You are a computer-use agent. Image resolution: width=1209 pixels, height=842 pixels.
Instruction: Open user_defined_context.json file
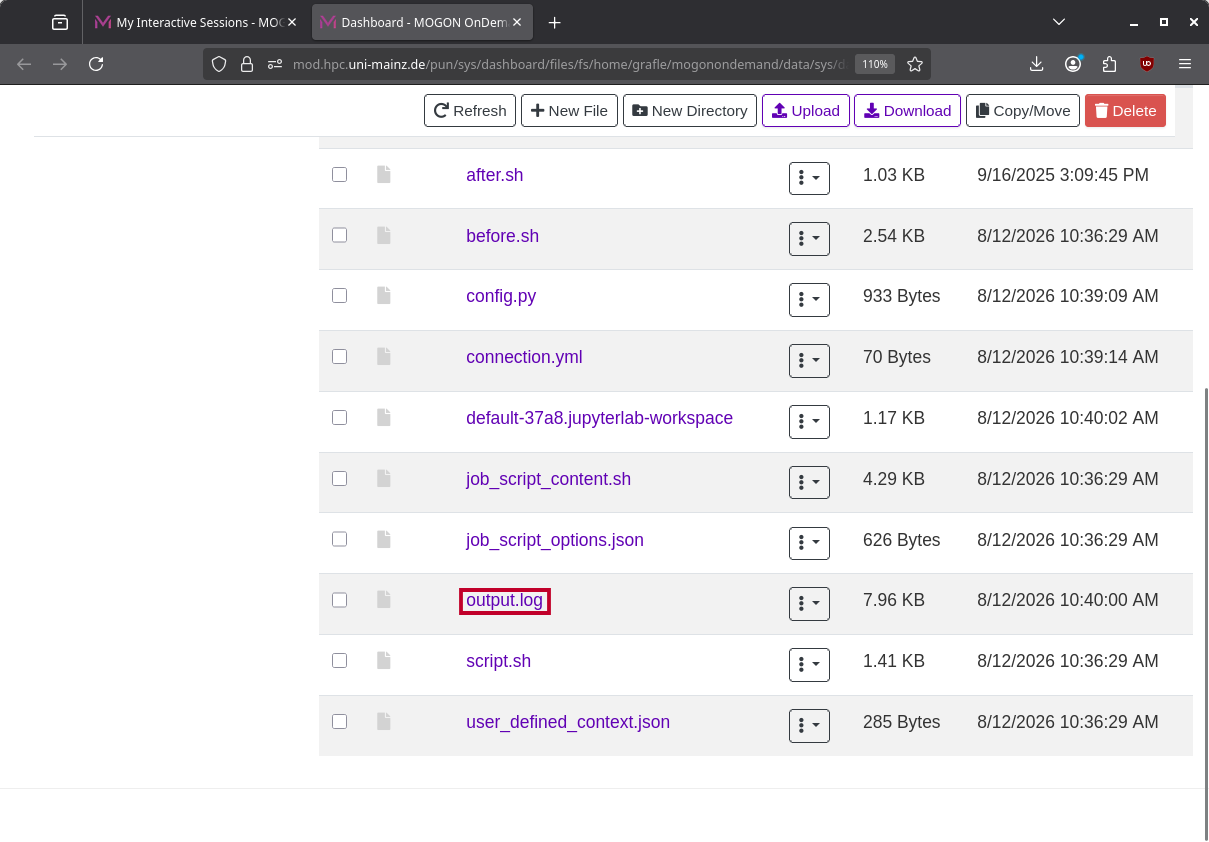click(x=568, y=722)
